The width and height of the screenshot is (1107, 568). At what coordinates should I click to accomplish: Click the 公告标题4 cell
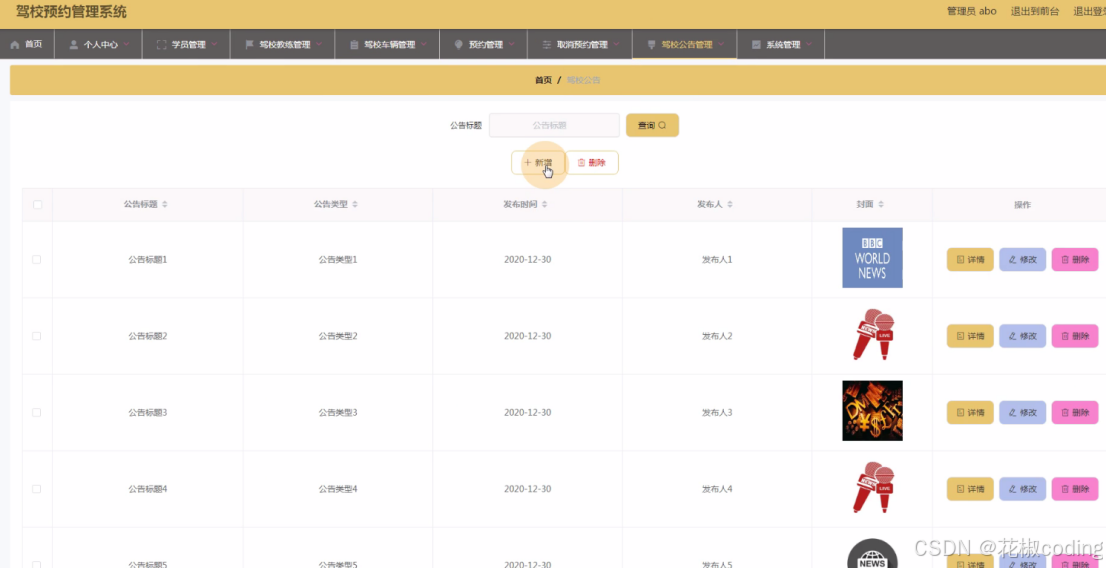coord(148,488)
